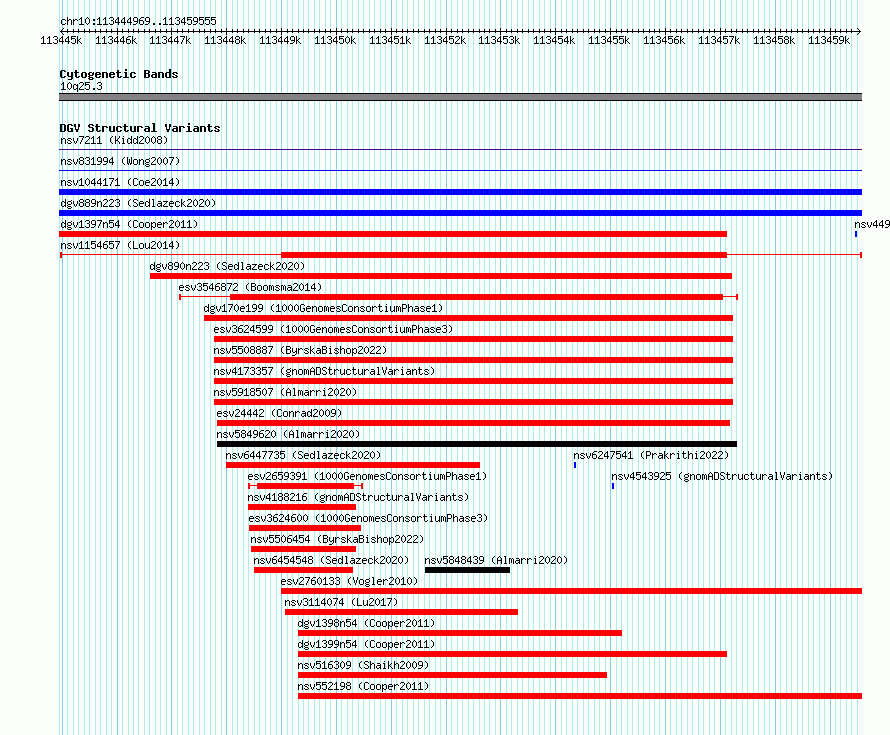This screenshot has height=735, width=890.
Task: Click nsv1154657 (Lou2014) label
Action: (120, 245)
